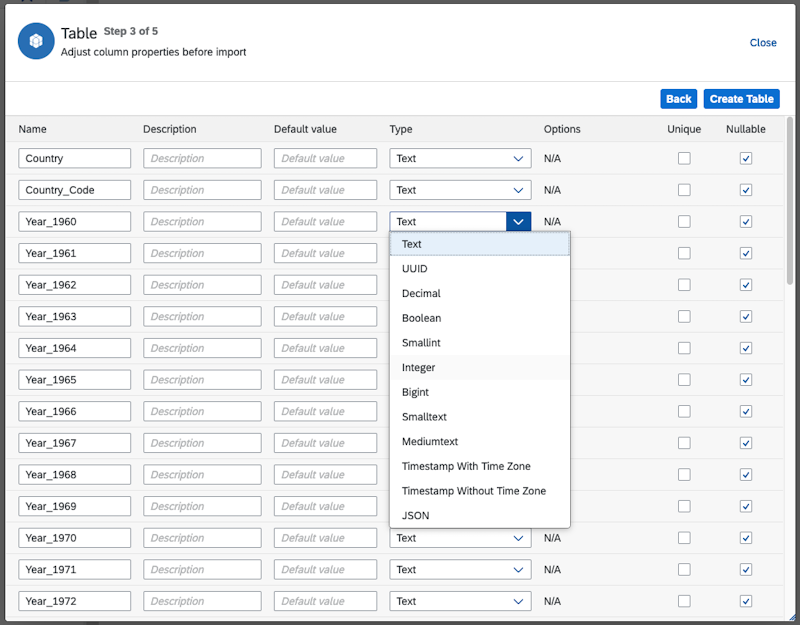This screenshot has width=800, height=625.
Task: Select Bigint from the dropdown list
Action: (x=480, y=392)
